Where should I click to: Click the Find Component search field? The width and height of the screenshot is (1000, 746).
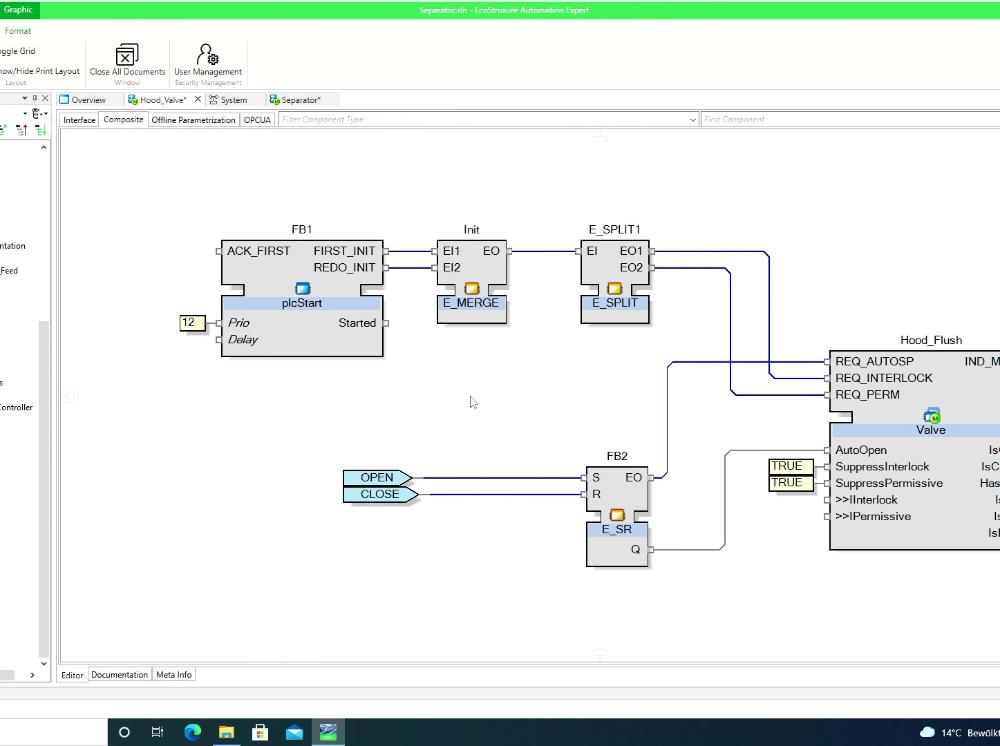point(849,120)
